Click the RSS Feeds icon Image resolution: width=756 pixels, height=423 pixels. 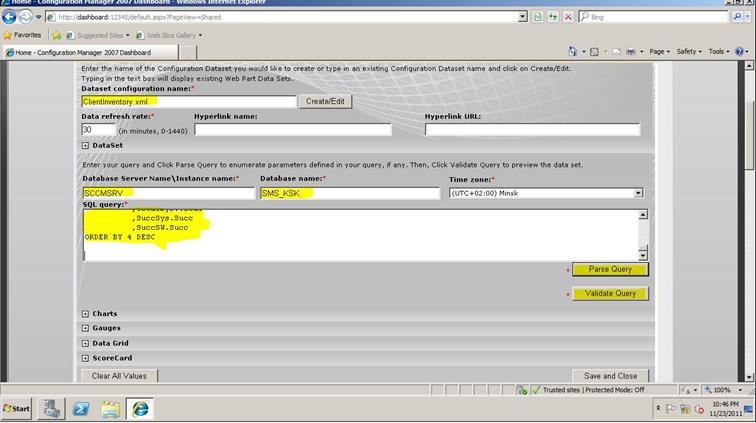[x=594, y=52]
